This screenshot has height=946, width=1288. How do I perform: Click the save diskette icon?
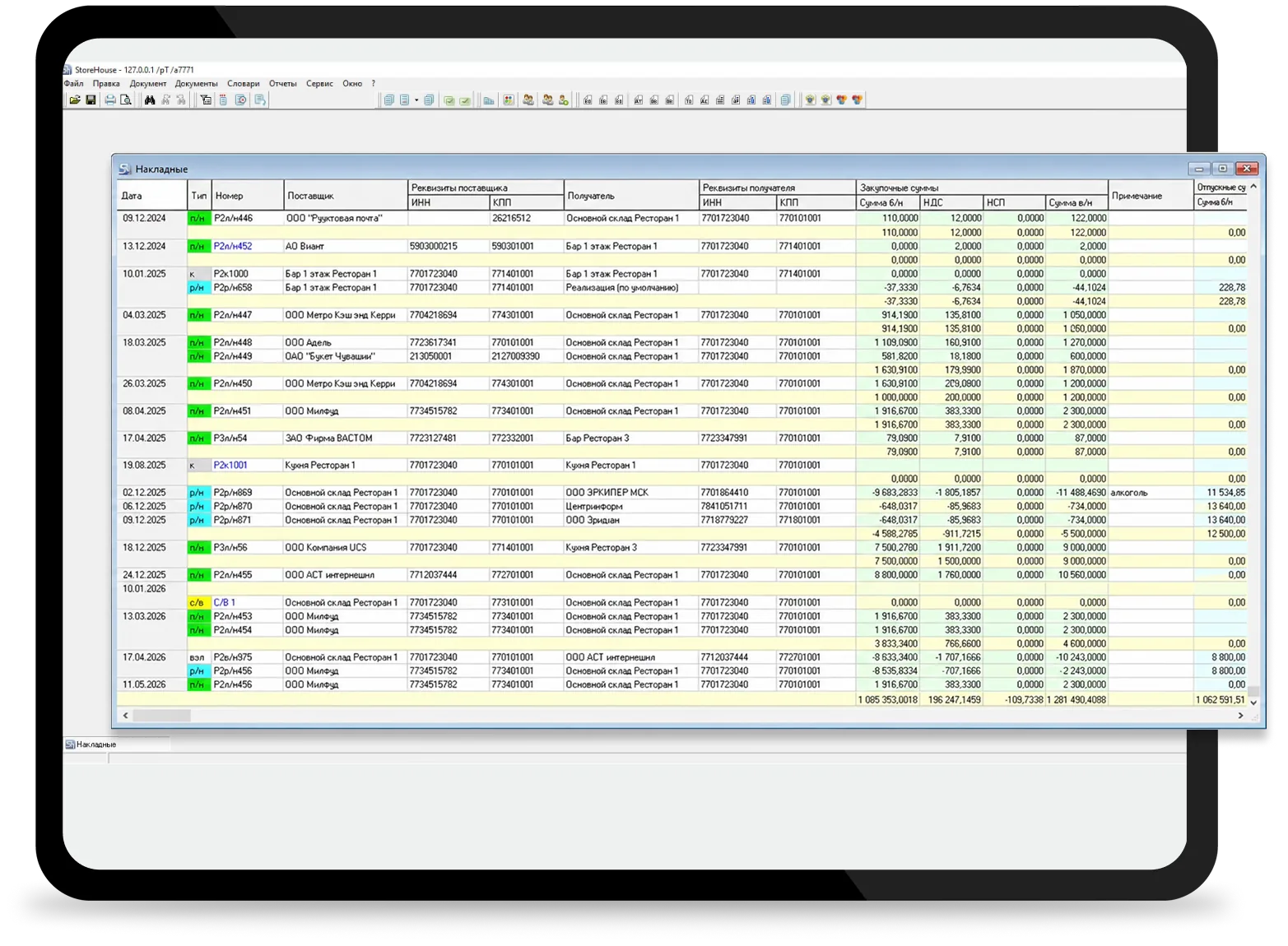(91, 100)
